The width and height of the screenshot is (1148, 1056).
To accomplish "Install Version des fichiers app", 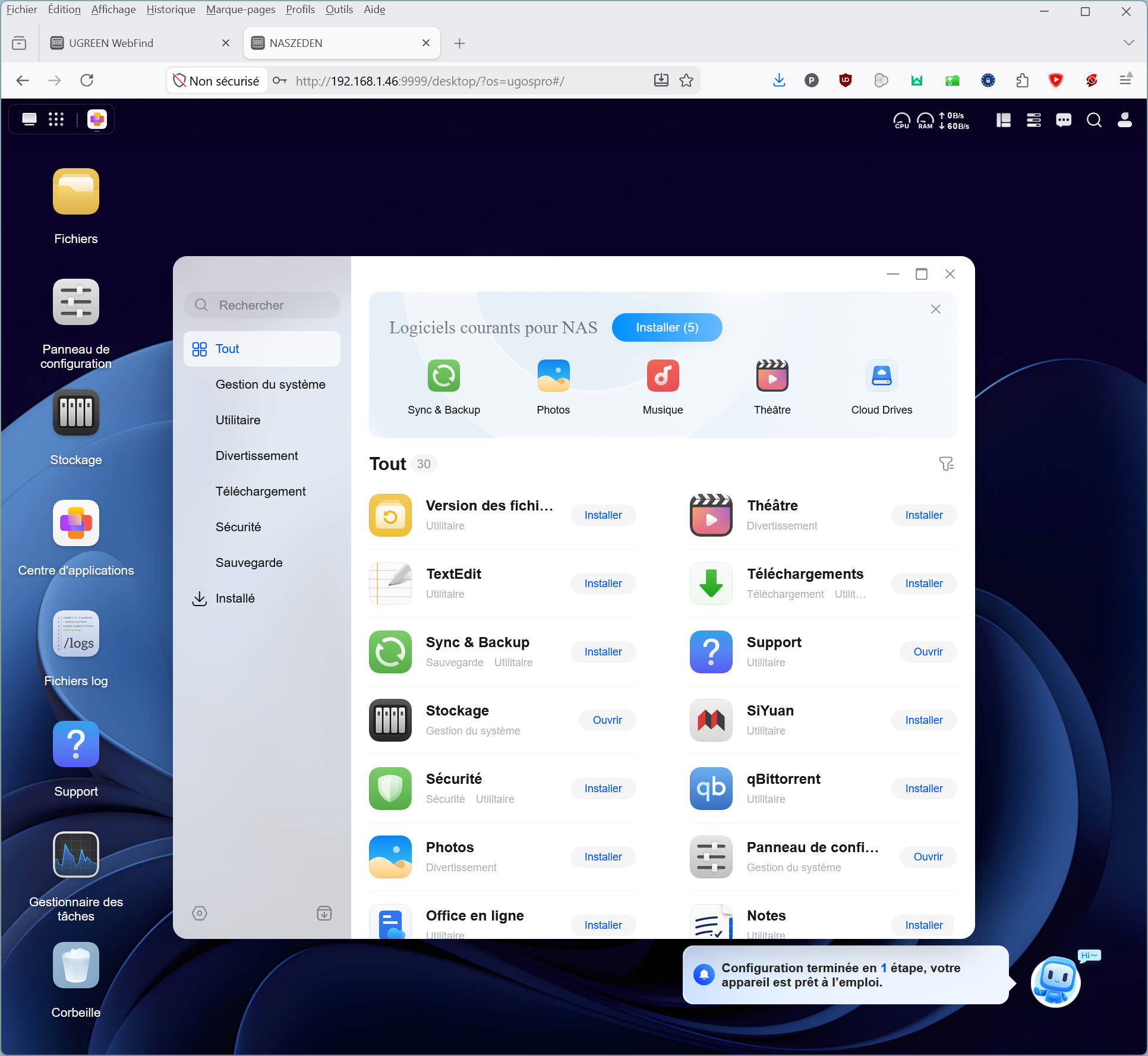I will pyautogui.click(x=603, y=515).
